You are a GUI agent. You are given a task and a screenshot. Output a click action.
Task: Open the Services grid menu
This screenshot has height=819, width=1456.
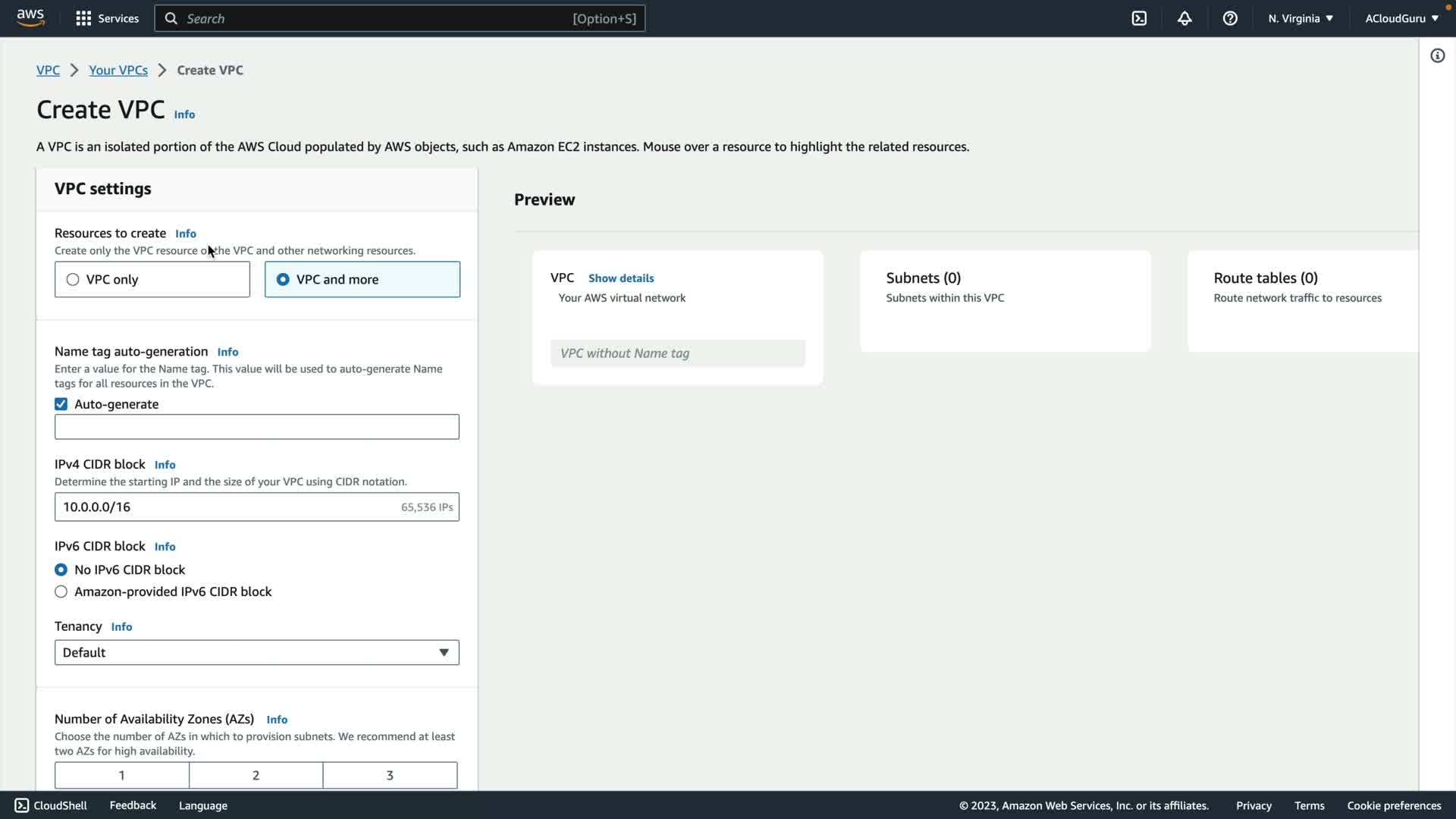point(107,18)
